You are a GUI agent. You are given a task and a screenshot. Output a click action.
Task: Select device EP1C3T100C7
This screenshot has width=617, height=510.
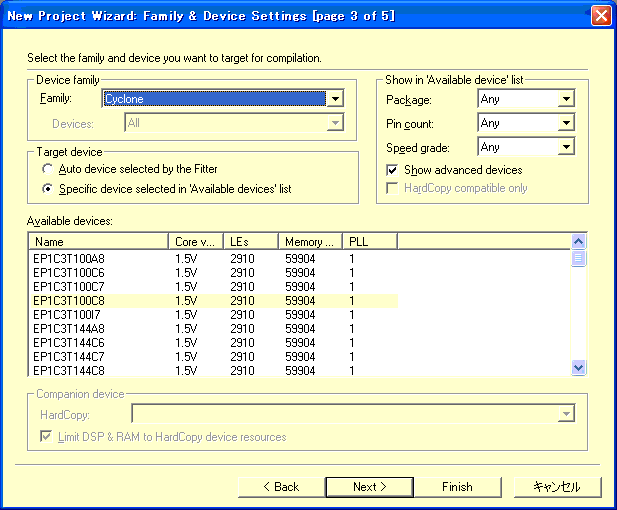pos(214,286)
